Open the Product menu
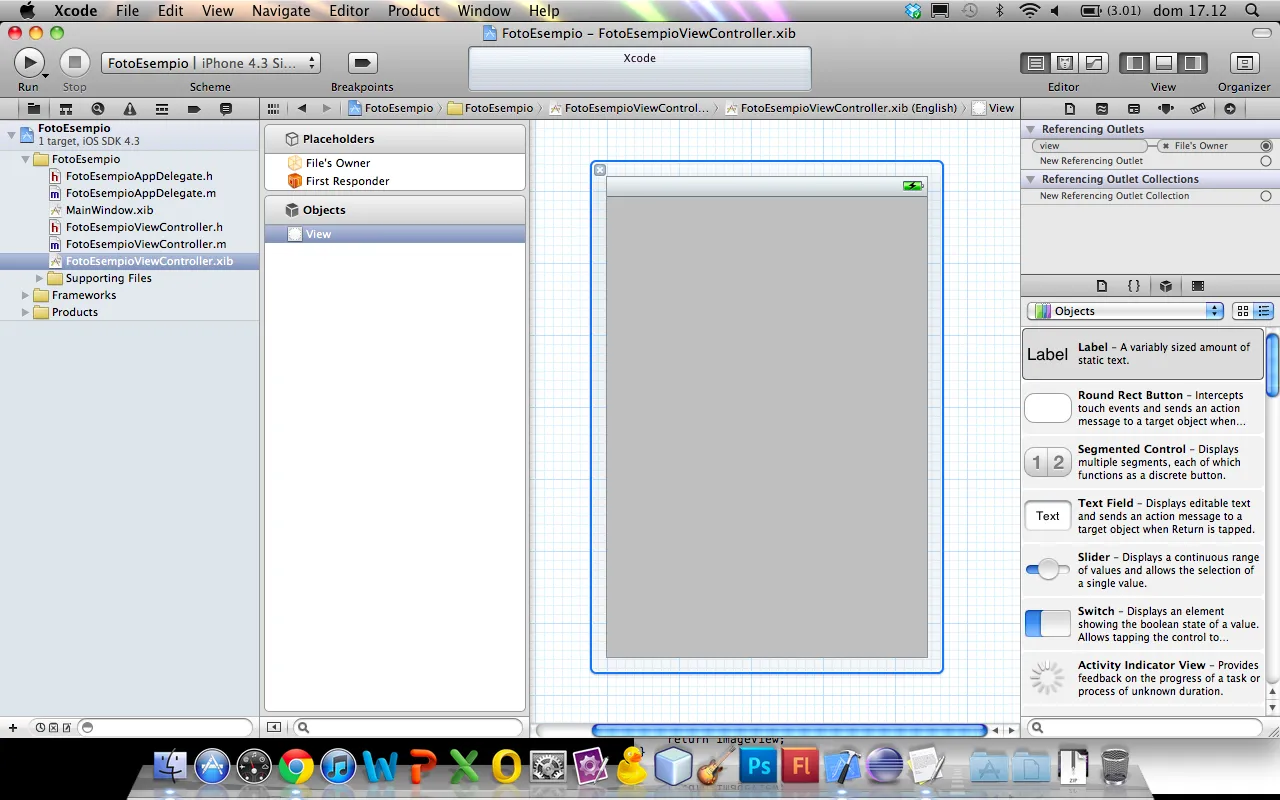The height and width of the screenshot is (800, 1280). coord(413,11)
